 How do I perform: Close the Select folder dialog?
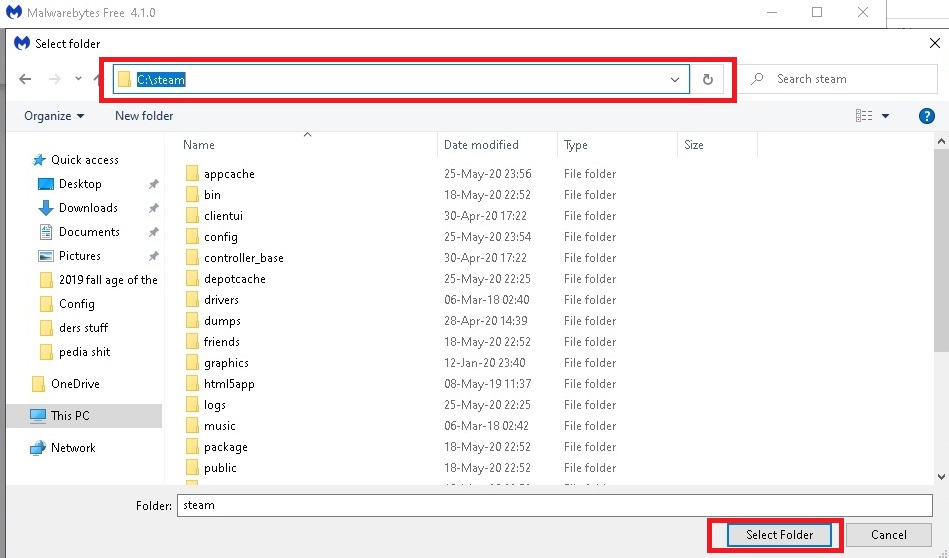(x=934, y=44)
